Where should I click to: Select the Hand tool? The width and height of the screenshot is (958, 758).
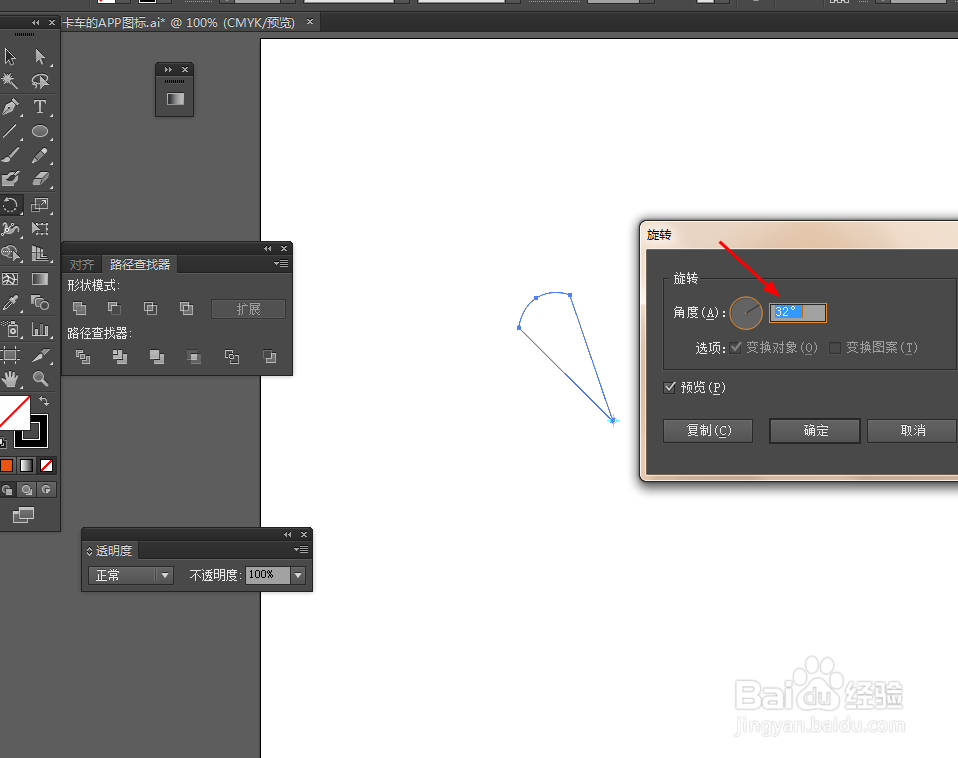coord(10,379)
